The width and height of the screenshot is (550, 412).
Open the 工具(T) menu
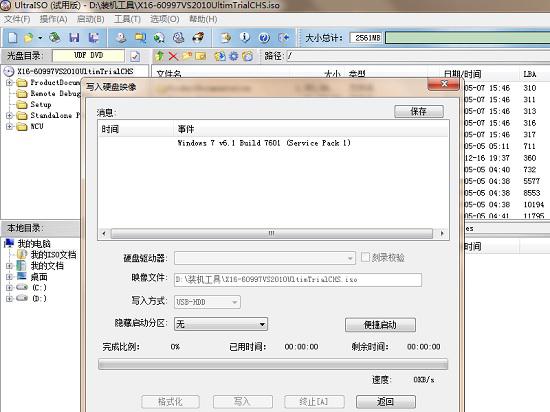(x=127, y=19)
